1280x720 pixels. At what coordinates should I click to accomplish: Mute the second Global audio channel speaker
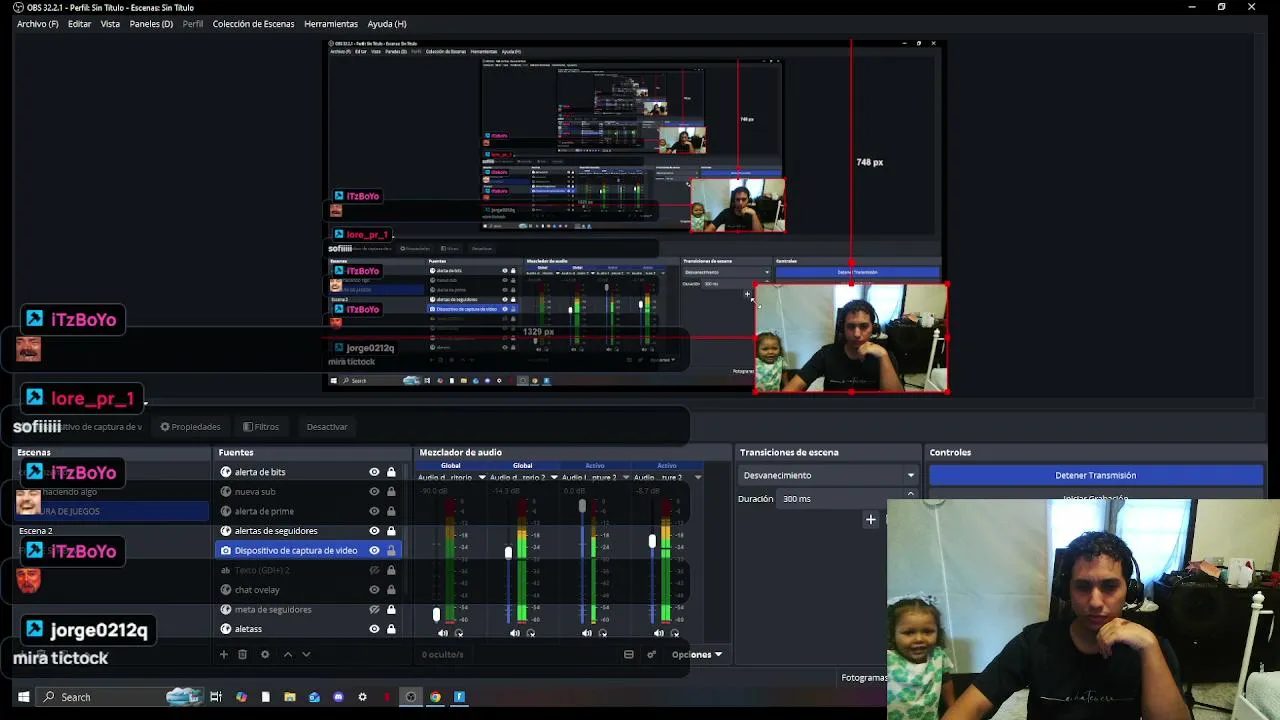(x=515, y=633)
